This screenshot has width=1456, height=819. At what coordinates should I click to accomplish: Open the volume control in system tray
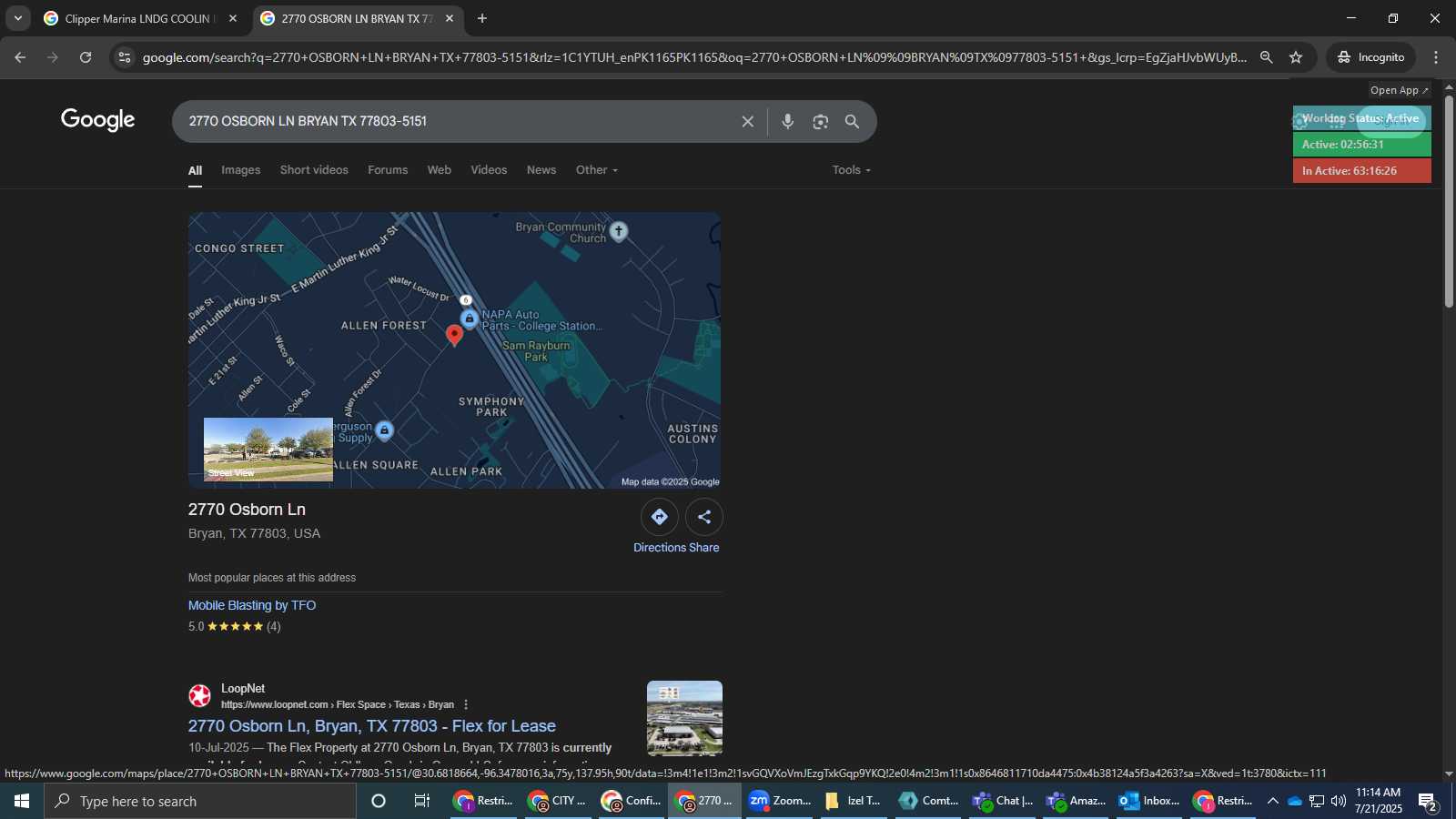[x=1339, y=801]
